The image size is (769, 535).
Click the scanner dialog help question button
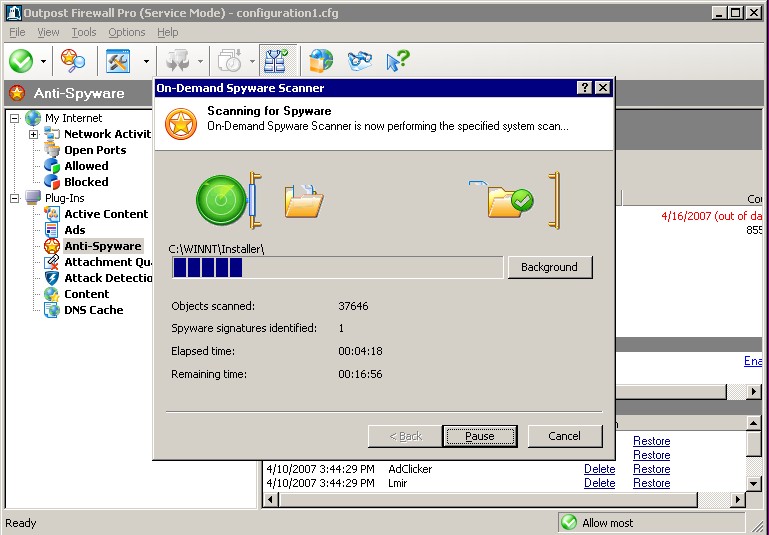coord(584,88)
